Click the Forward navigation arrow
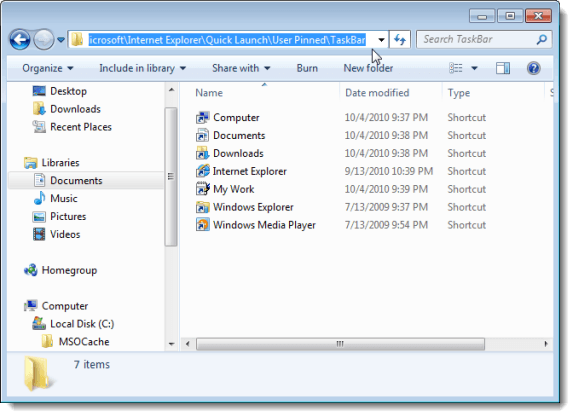This screenshot has width=575, height=418. (44, 39)
